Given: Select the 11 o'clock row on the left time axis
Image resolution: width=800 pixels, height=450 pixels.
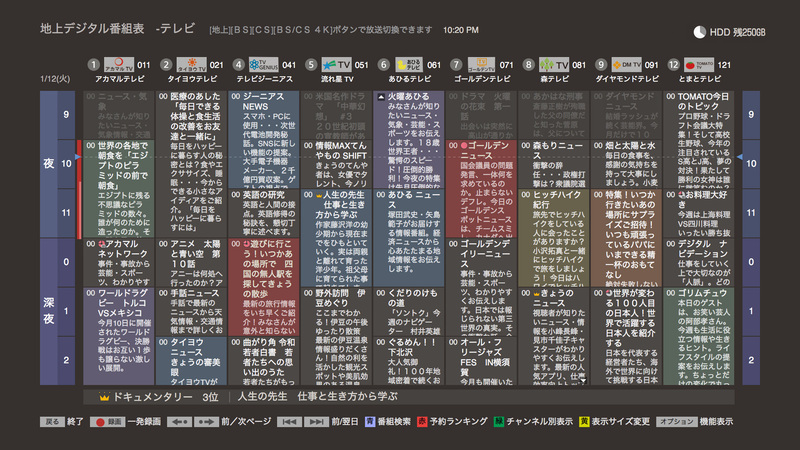Looking at the screenshot, I should click(x=66, y=213).
